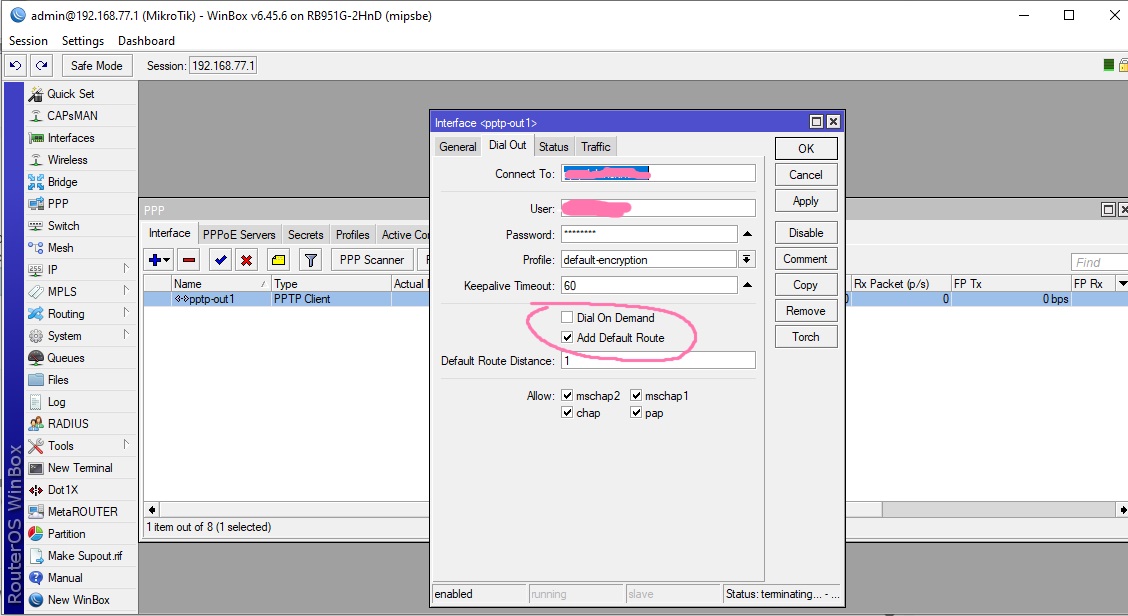Expand the IP submenu

click(x=126, y=268)
